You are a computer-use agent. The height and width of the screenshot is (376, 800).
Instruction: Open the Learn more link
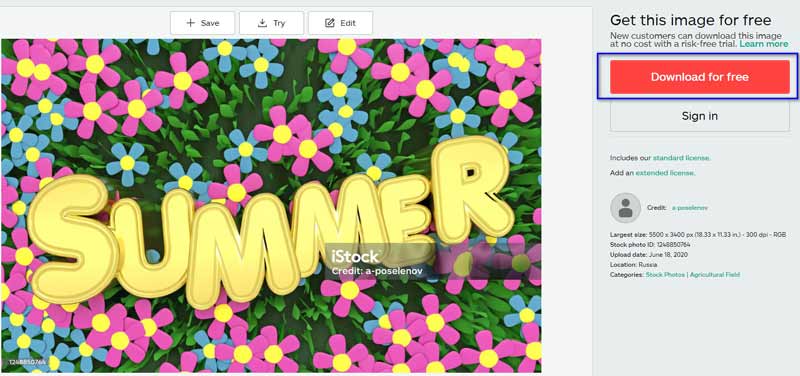click(x=764, y=44)
